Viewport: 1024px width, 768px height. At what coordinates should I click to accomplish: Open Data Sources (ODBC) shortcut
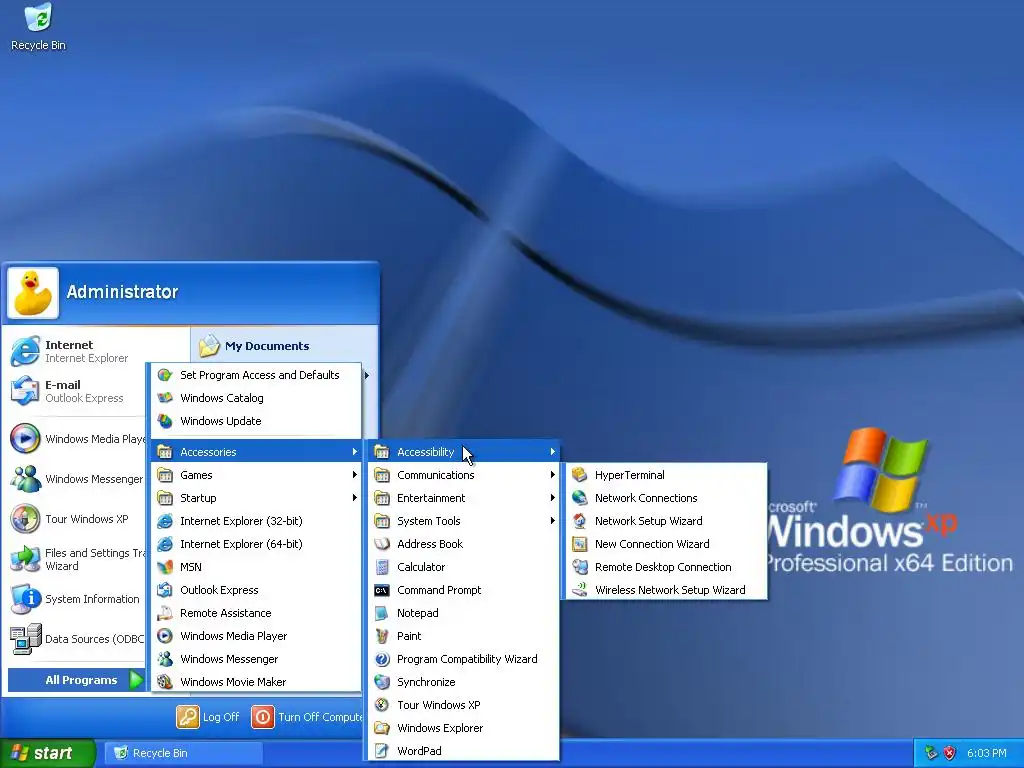click(77, 639)
